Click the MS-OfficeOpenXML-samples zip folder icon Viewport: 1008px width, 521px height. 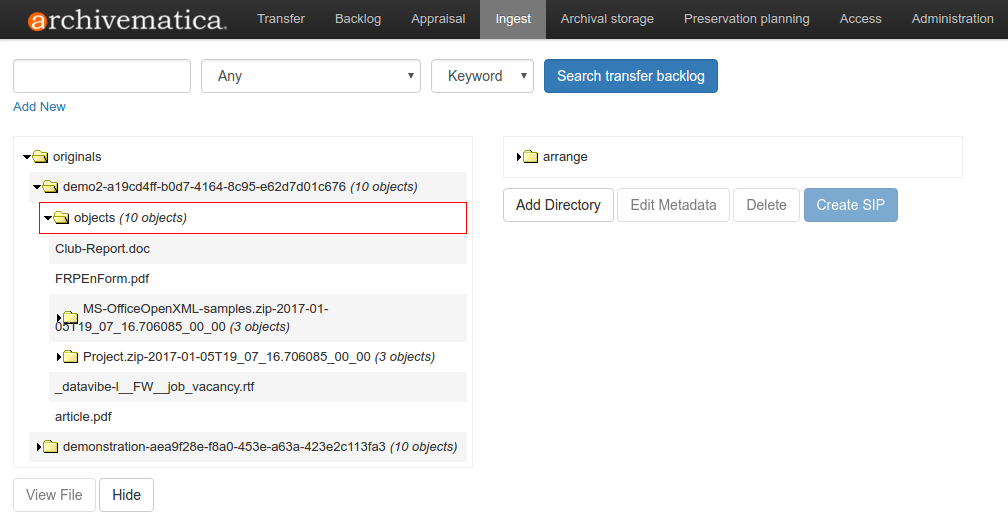pyautogui.click(x=70, y=317)
